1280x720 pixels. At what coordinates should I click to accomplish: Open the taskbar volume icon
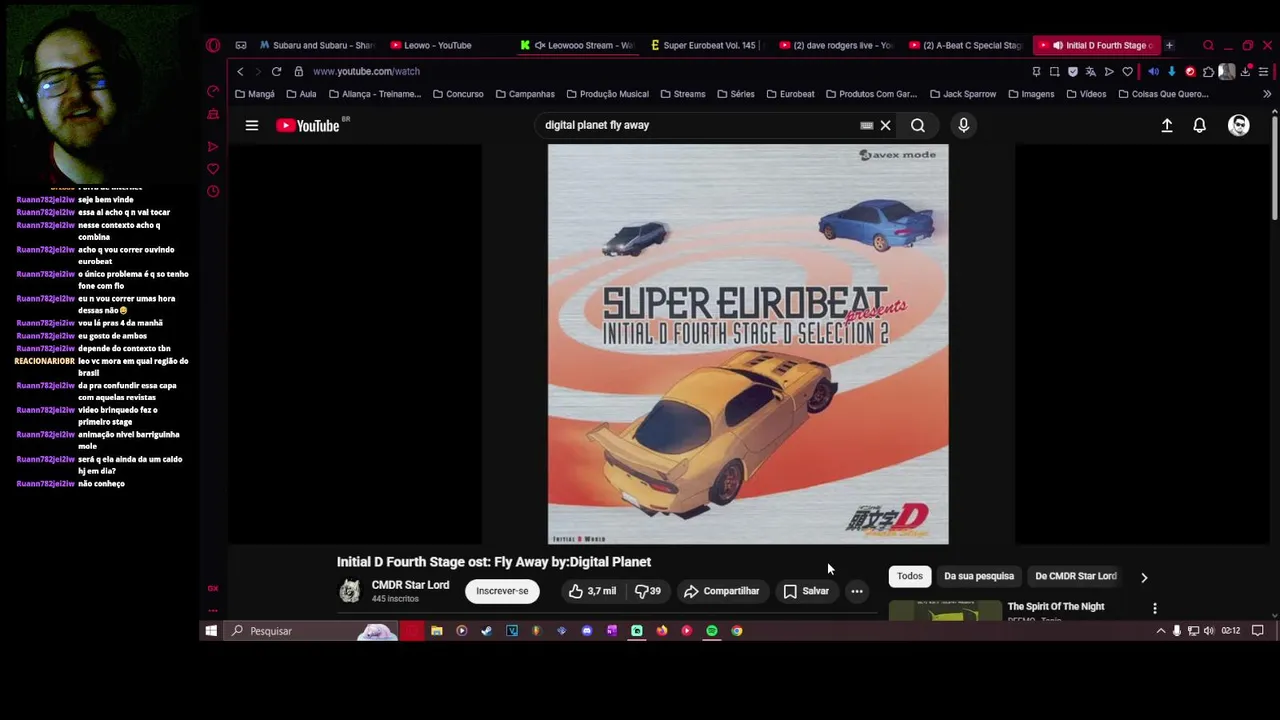tap(1209, 631)
